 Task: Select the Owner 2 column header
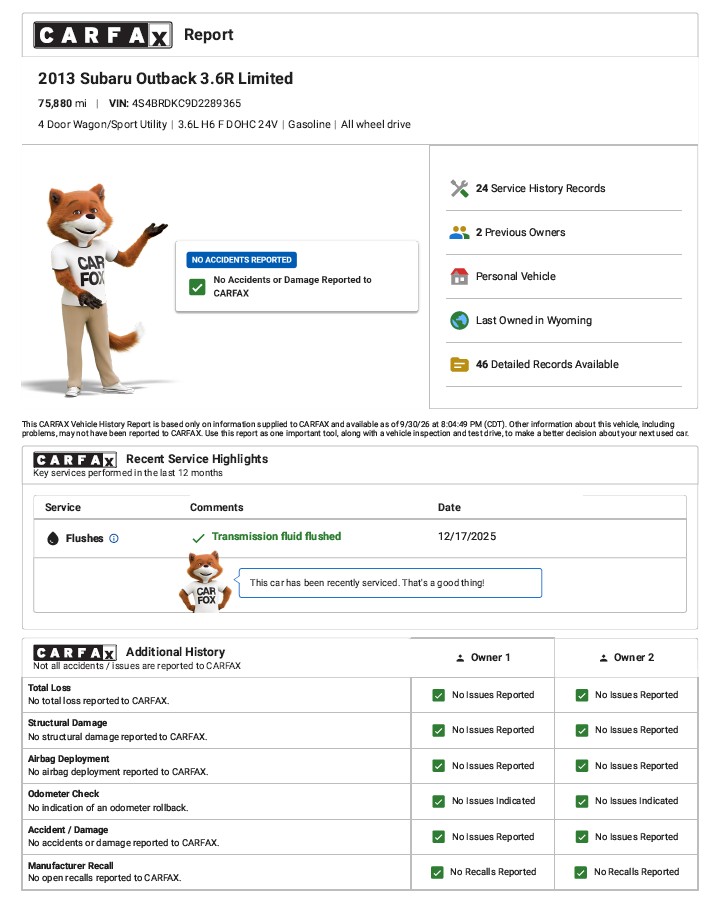[x=626, y=658]
